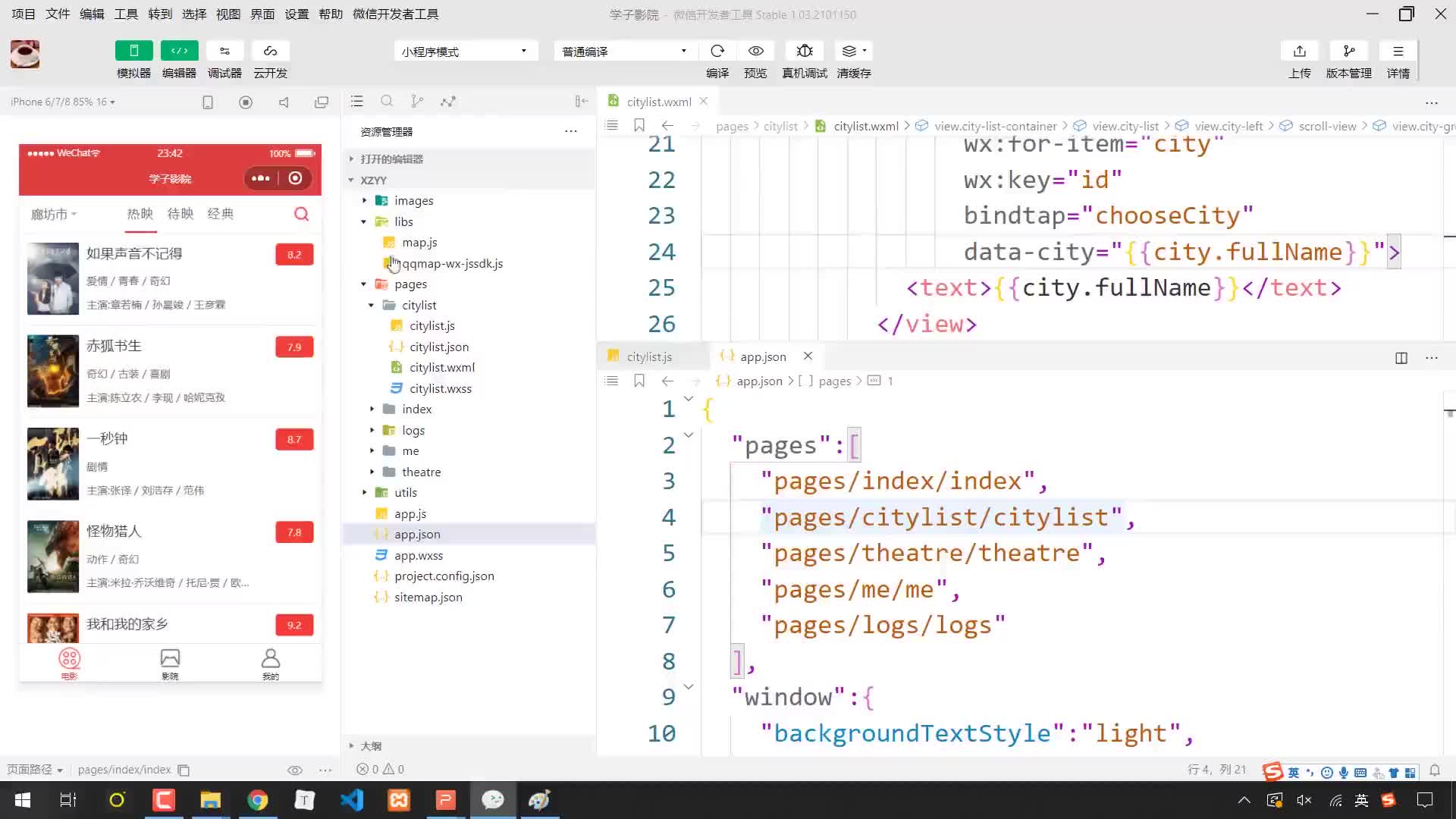This screenshot has height=819, width=1456.
Task: Click the citylist.js tab label
Action: coord(650,356)
